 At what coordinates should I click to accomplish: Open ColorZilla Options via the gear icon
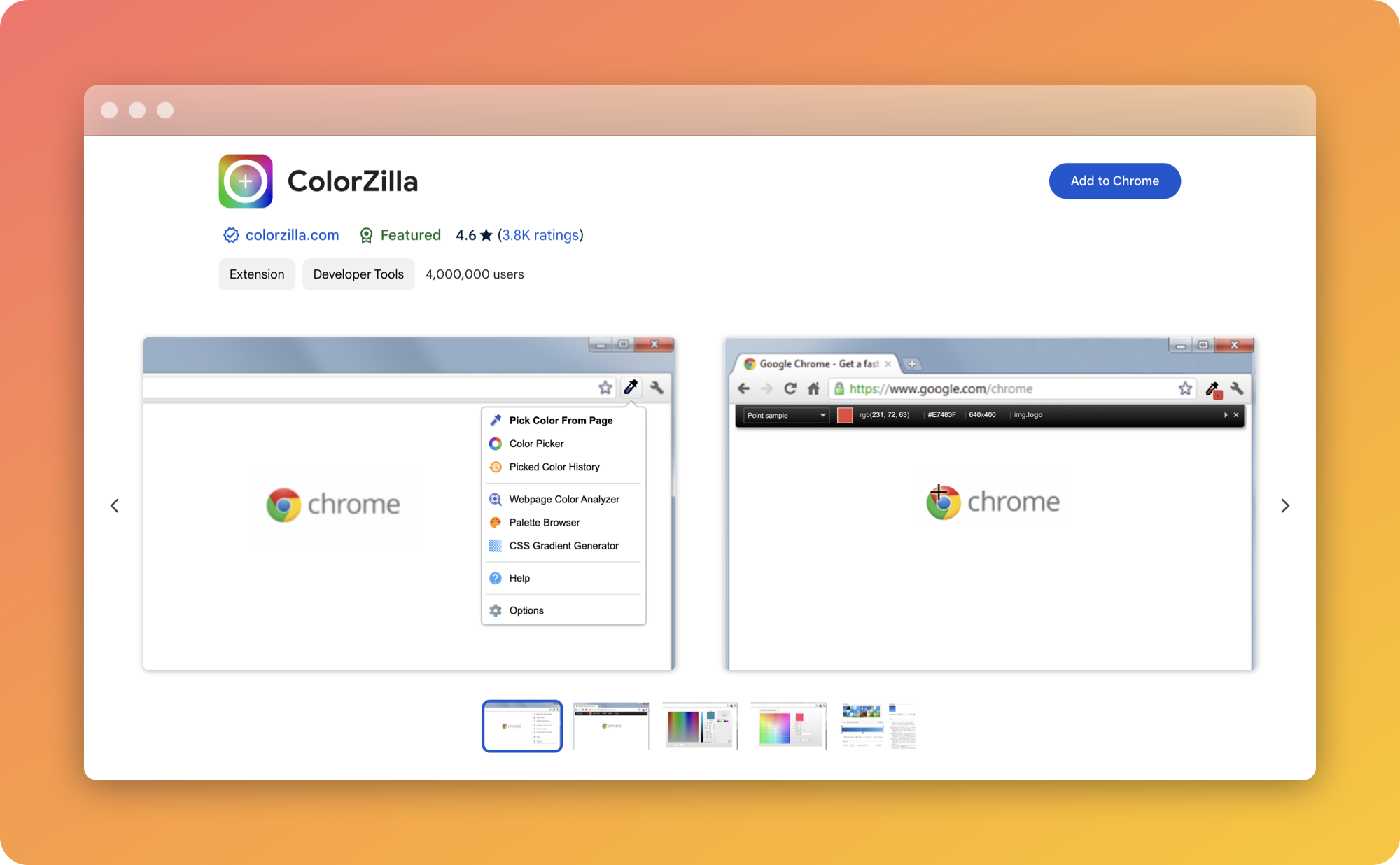pyautogui.click(x=496, y=610)
